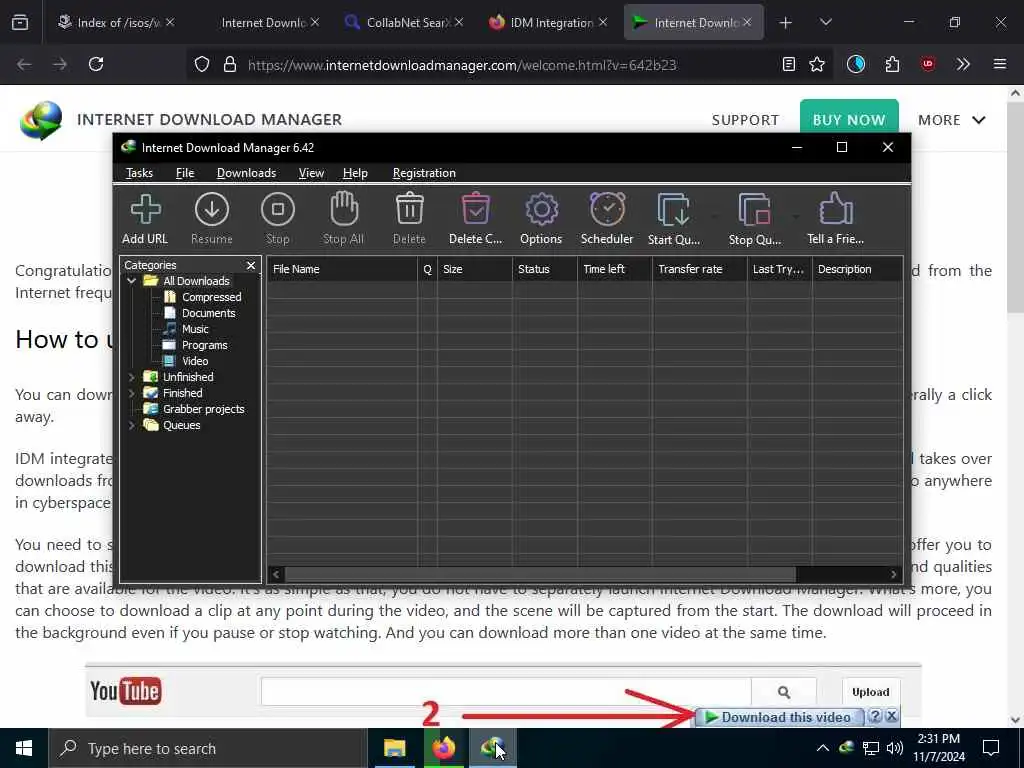Viewport: 1024px width, 768px height.
Task: Click the Upload button on YouTube image
Action: click(x=871, y=692)
